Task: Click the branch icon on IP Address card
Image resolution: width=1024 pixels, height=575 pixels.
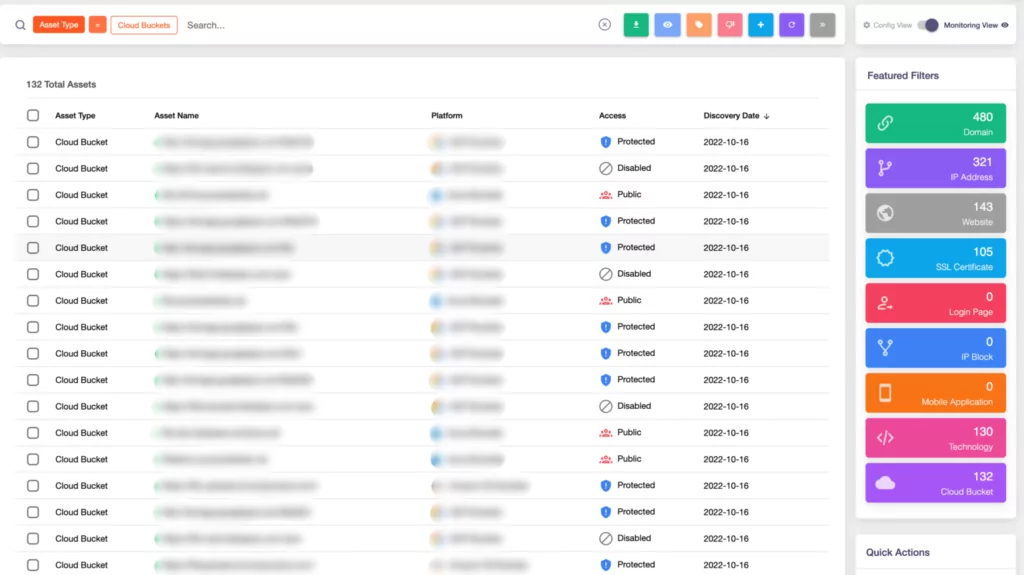Action: point(885,168)
